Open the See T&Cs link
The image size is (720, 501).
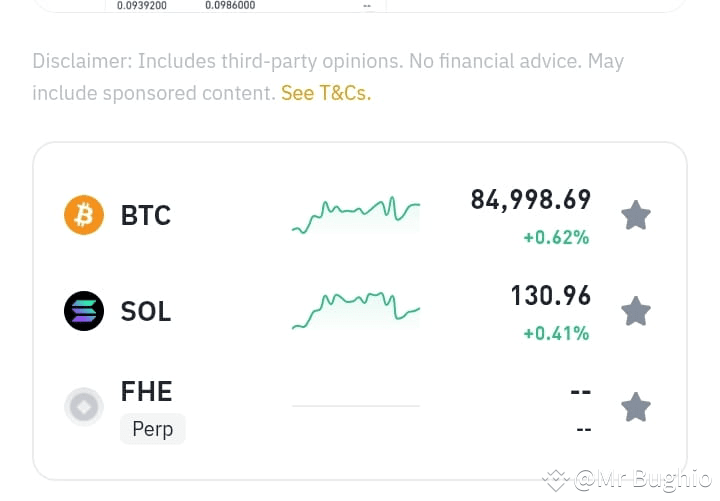pos(326,93)
